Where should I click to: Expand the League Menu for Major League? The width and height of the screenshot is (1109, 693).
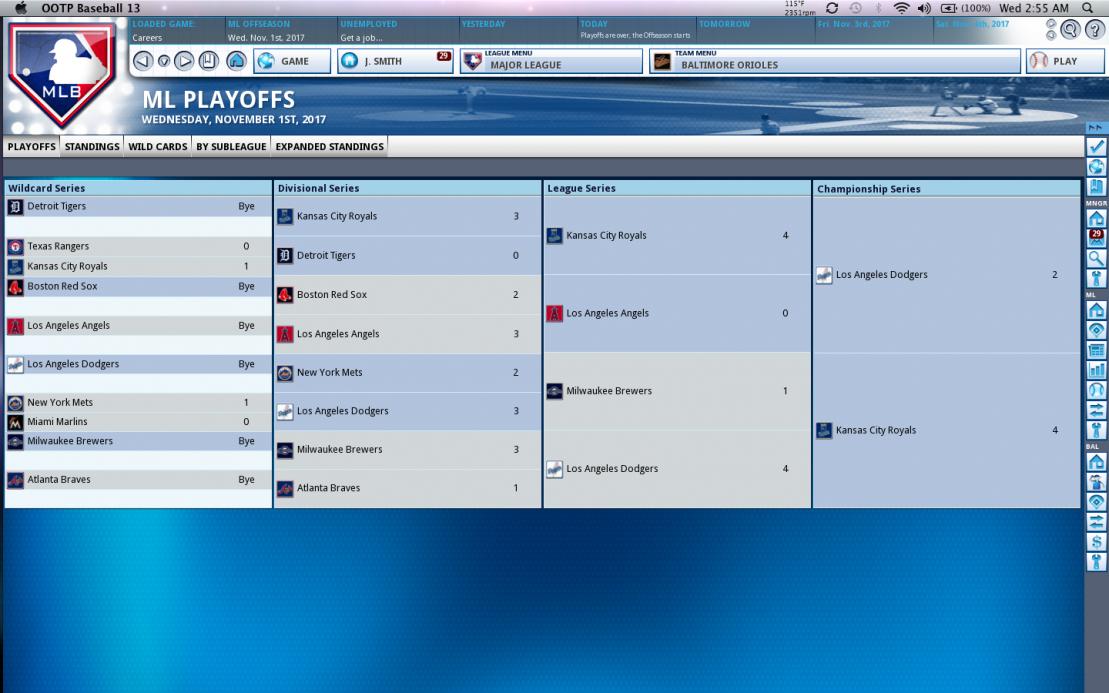pos(551,61)
